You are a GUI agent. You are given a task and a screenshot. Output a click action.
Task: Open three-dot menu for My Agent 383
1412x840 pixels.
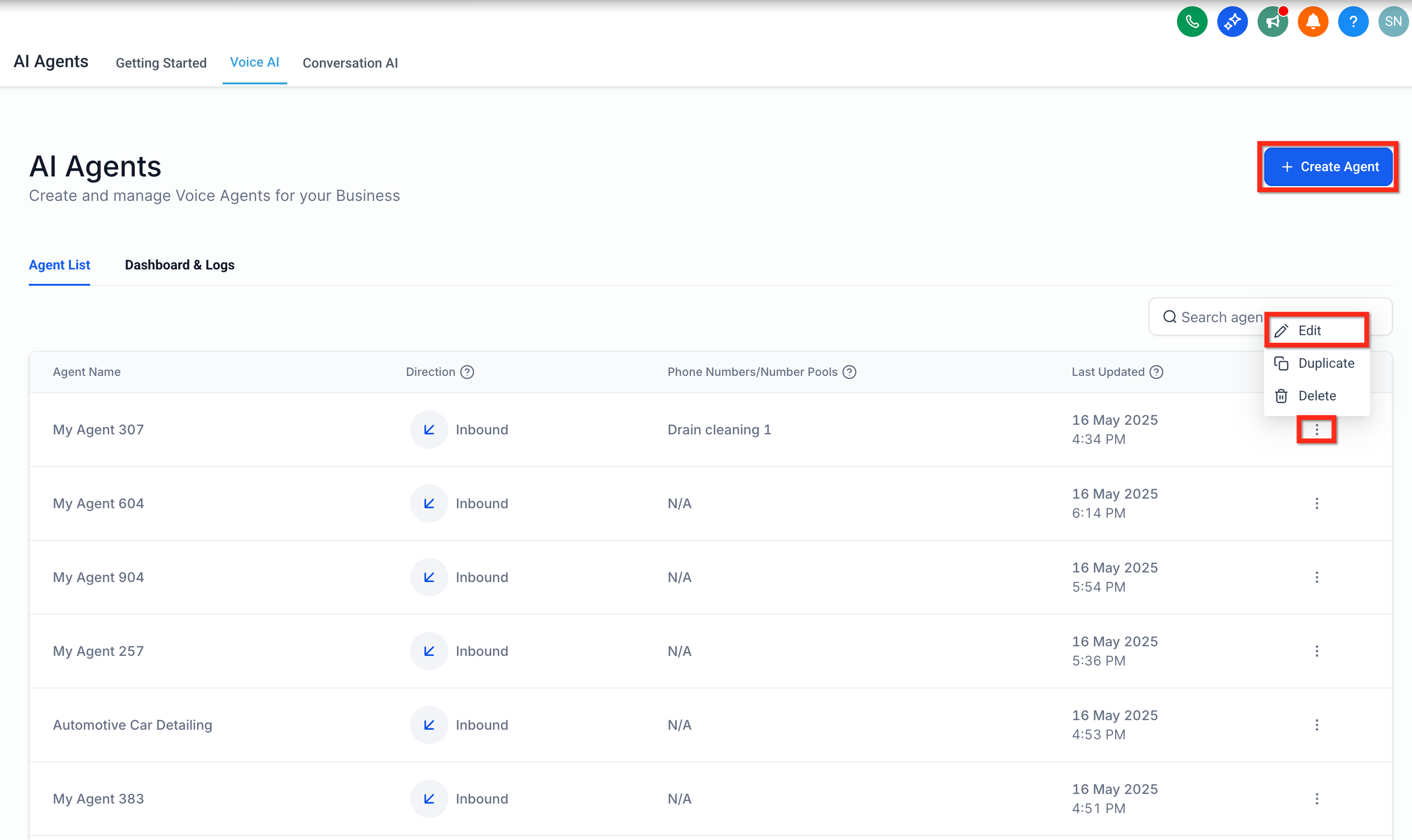point(1317,799)
